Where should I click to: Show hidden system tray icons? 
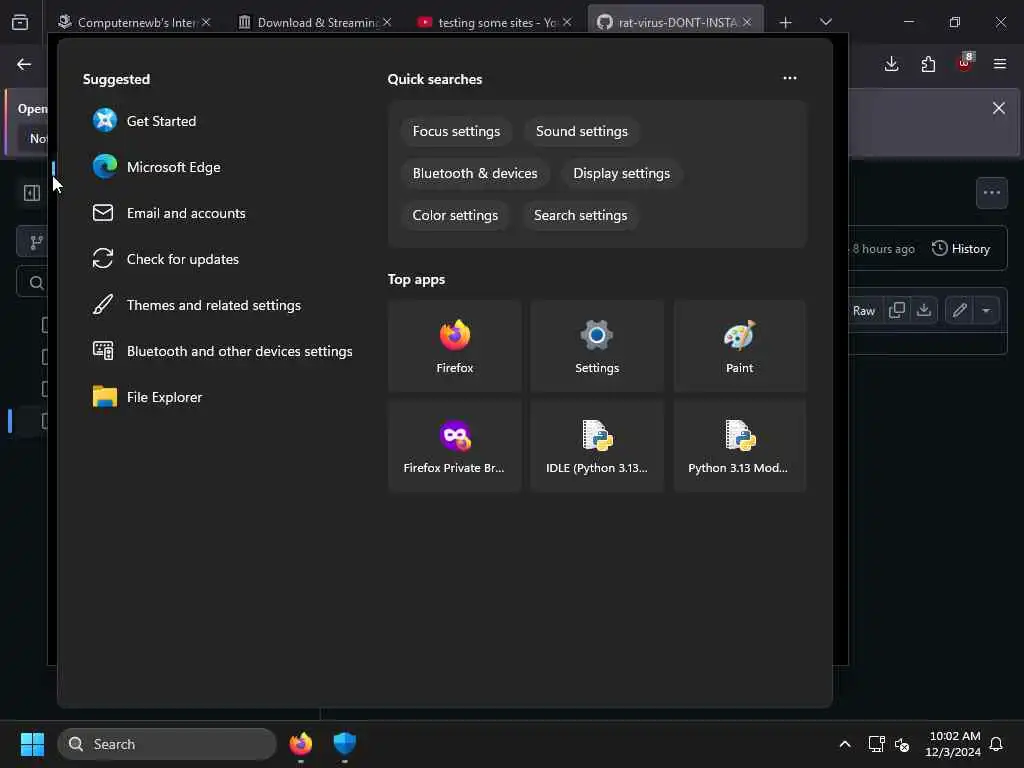pos(844,744)
